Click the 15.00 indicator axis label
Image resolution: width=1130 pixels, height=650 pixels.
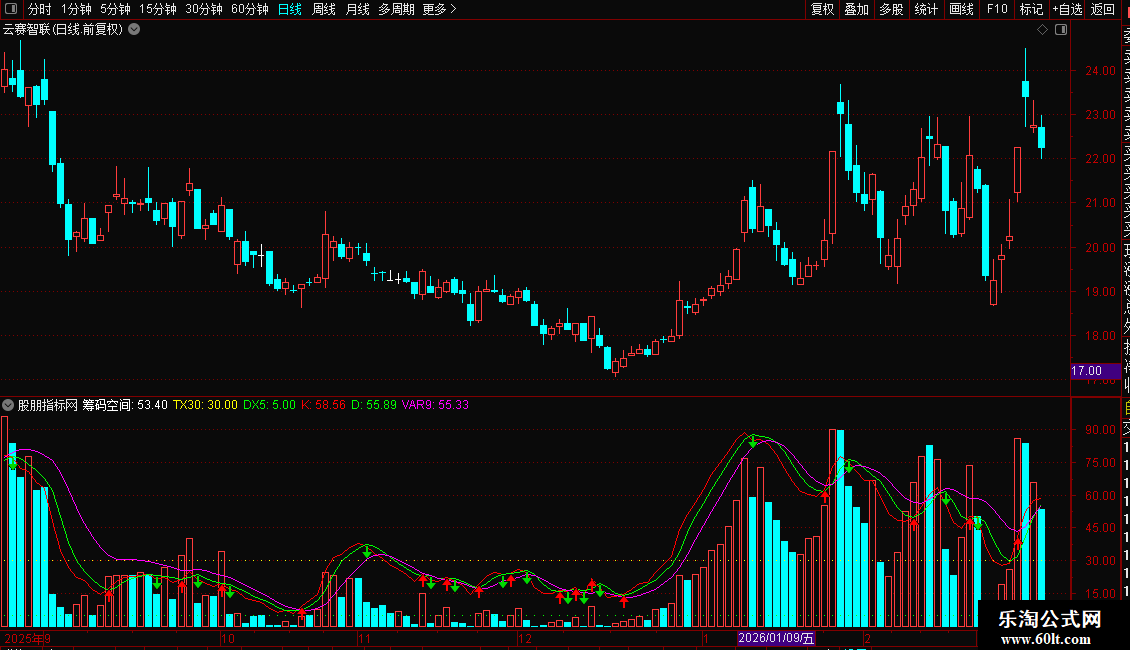point(1100,594)
